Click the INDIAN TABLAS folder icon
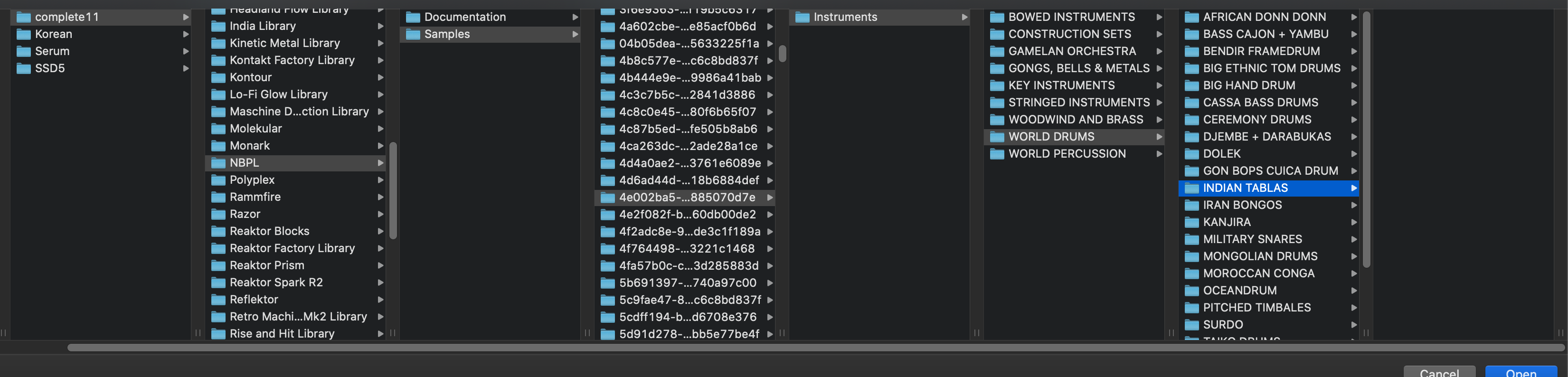 (1192, 188)
